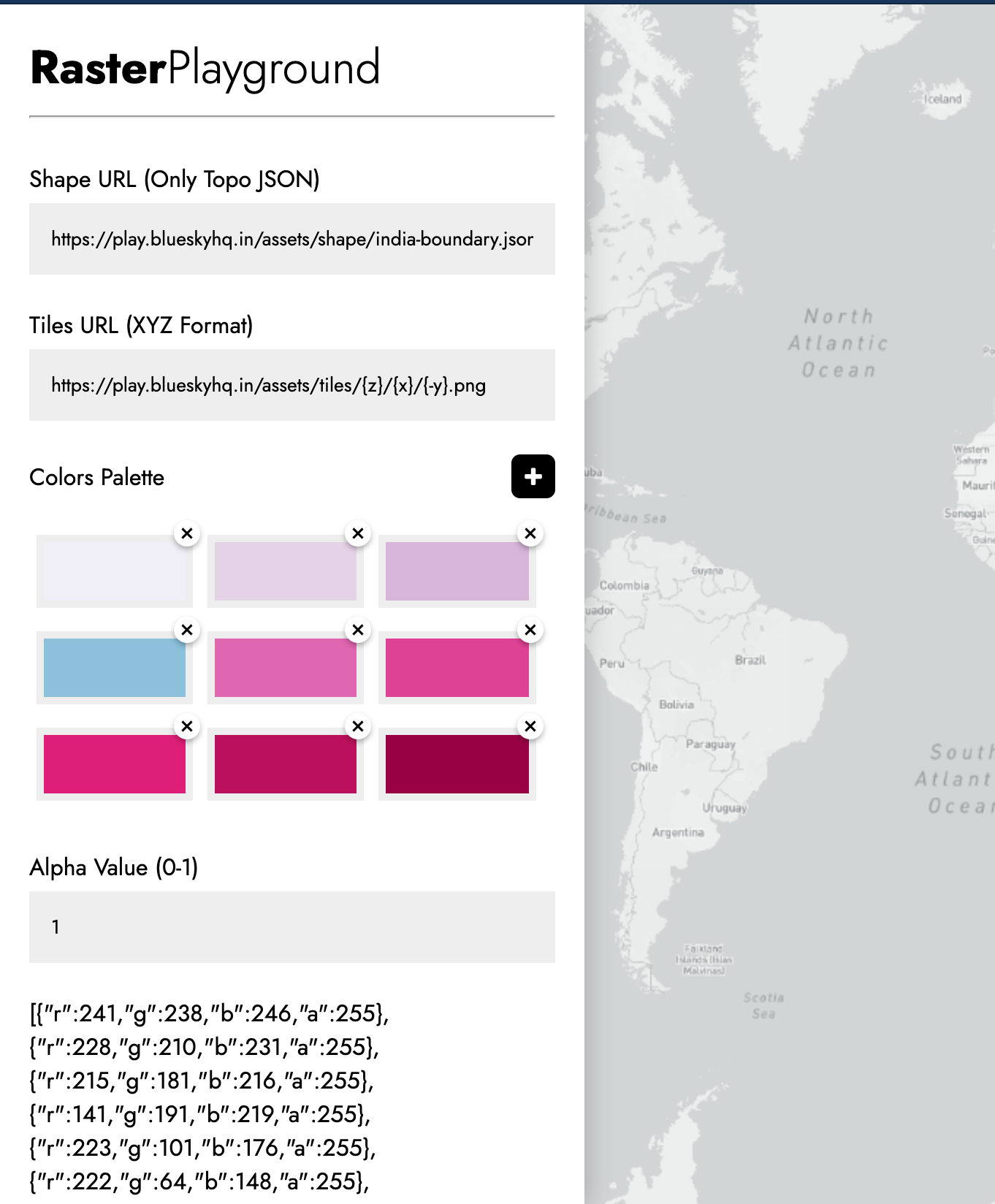Delete the light mauve color swatch
Viewport: 995px width, 1204px height.
point(530,533)
